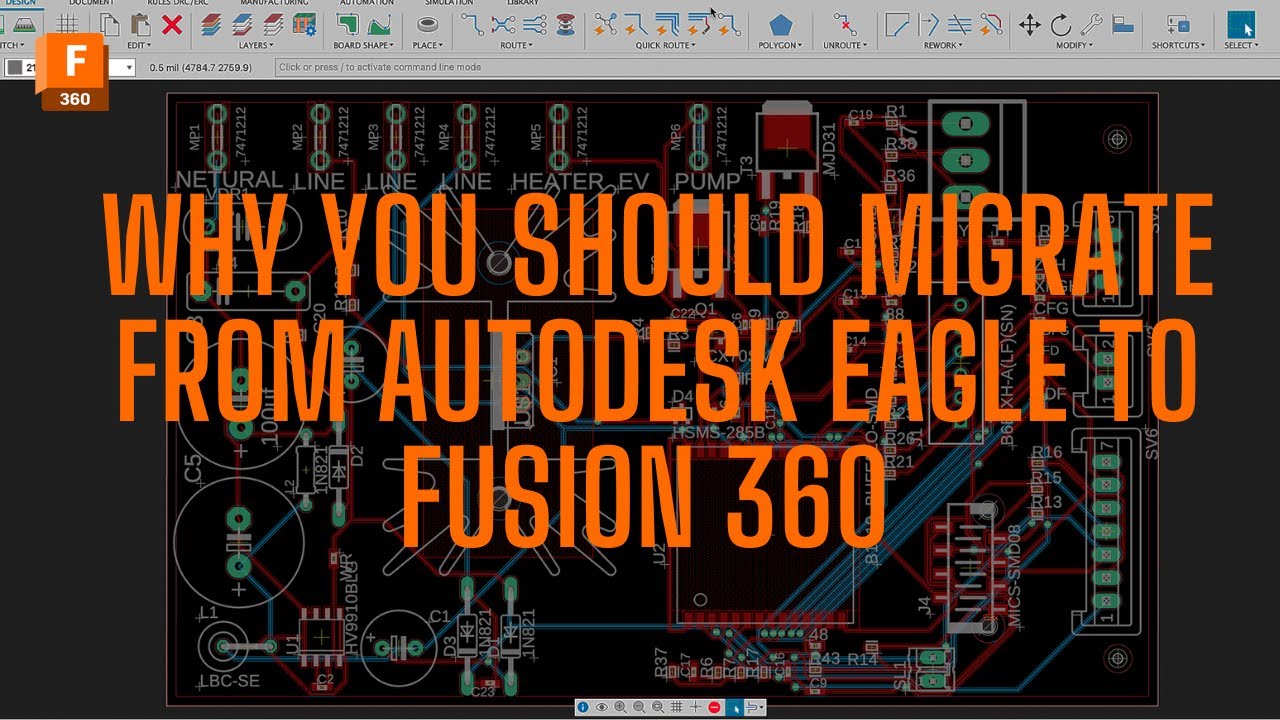Expand the SELECT dropdown
This screenshot has width=1280, height=720.
pos(1241,45)
